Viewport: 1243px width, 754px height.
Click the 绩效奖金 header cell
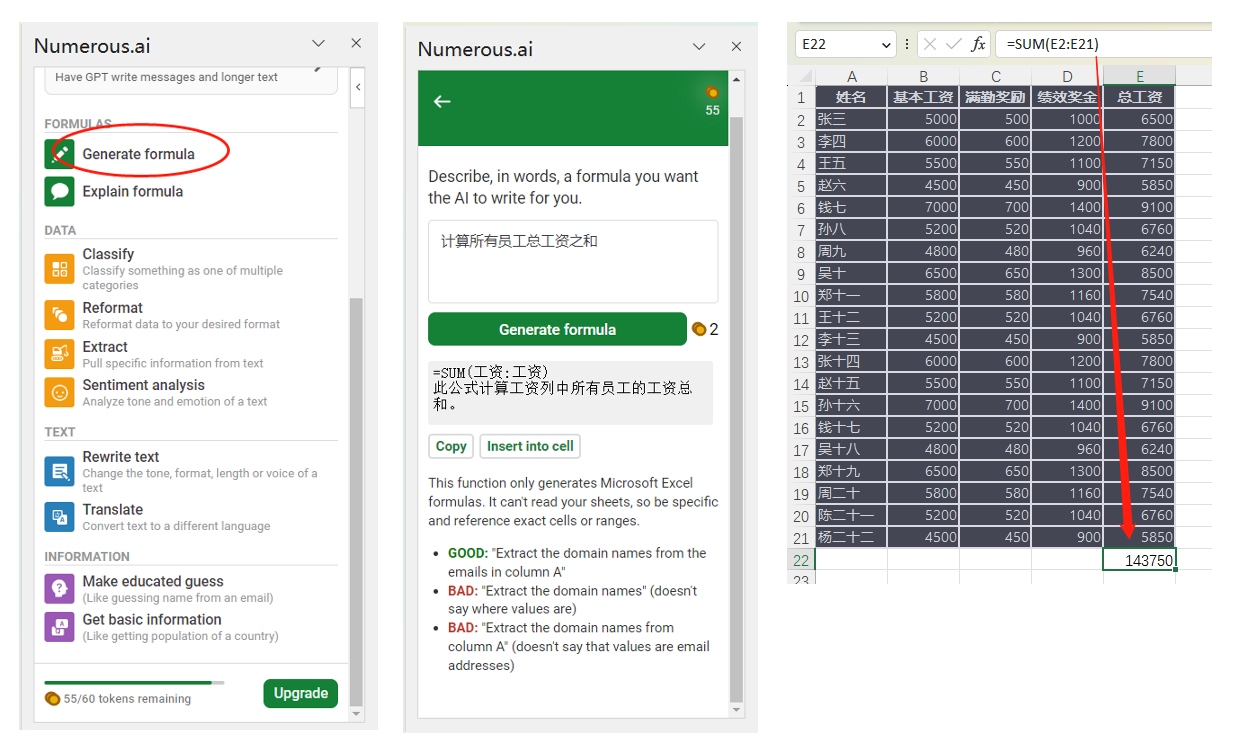[1067, 97]
